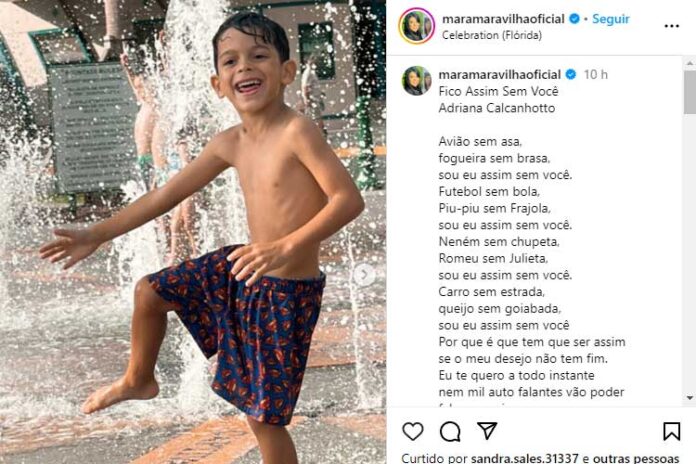Image resolution: width=696 pixels, height=464 pixels.
Task: Like the post with the heart icon
Action: 413,431
